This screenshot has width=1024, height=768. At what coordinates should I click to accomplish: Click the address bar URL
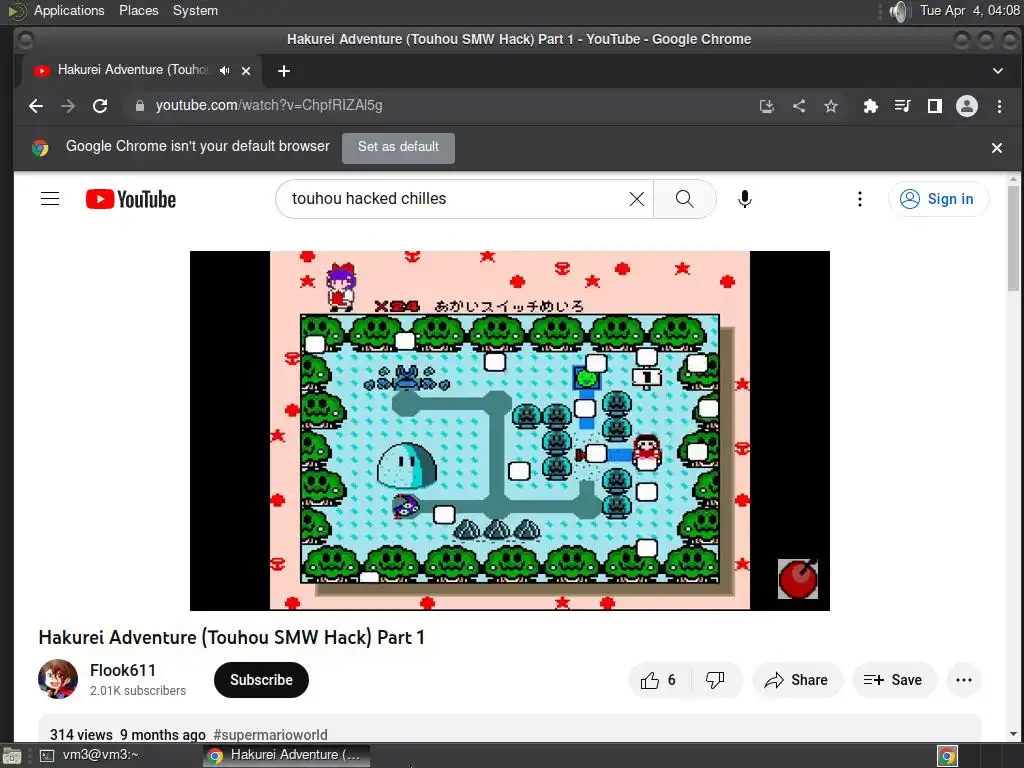(x=269, y=106)
